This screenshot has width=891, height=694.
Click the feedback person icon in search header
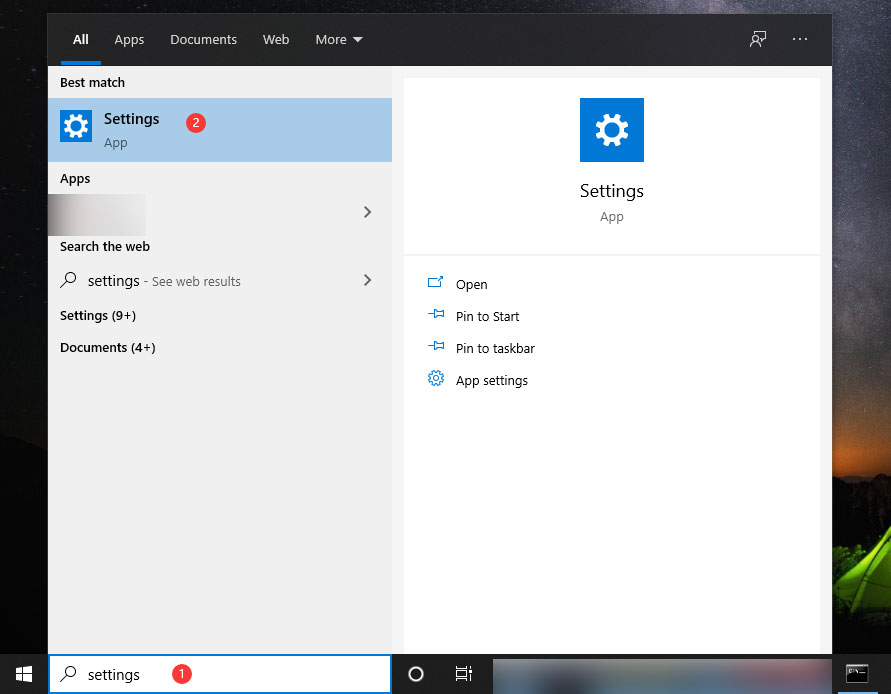click(x=757, y=39)
